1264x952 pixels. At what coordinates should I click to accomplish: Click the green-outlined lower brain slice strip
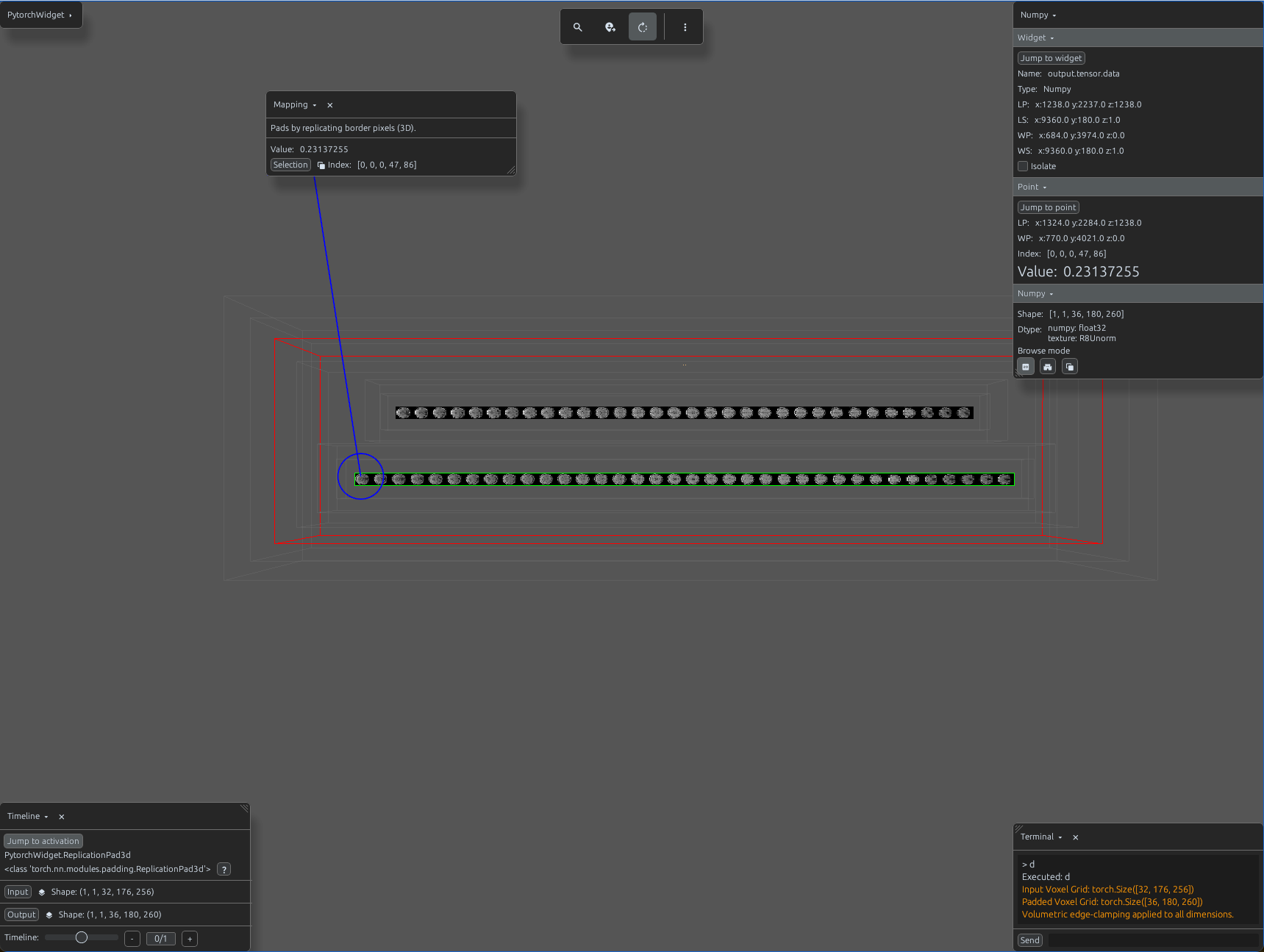[684, 479]
